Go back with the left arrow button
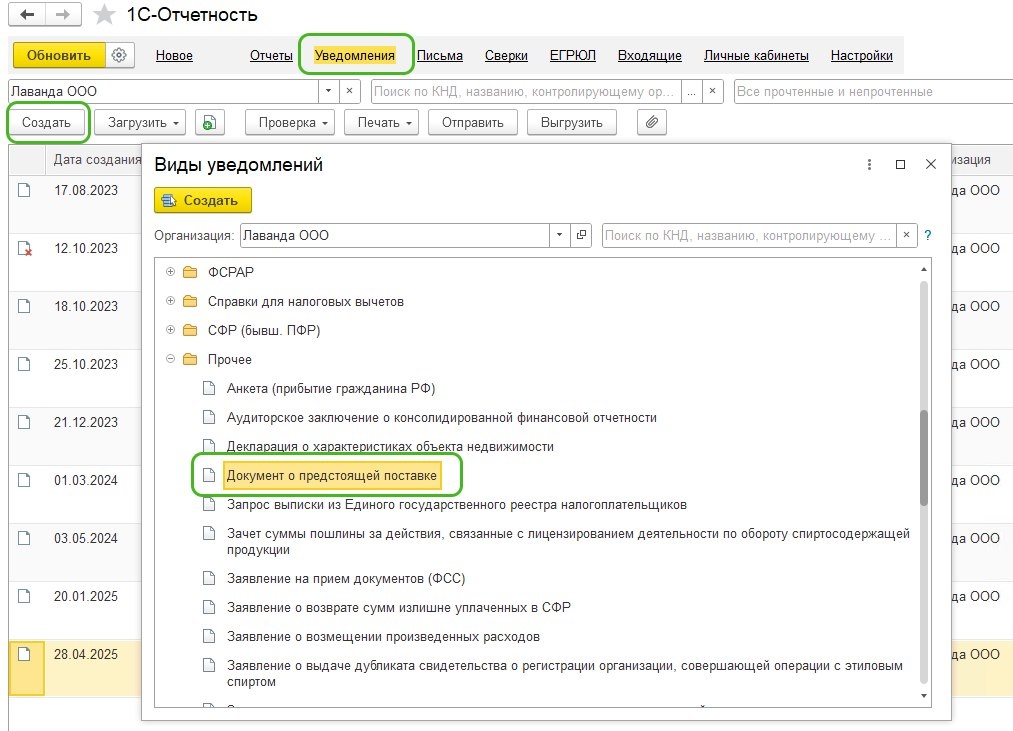The width and height of the screenshot is (1013, 731). [27, 14]
